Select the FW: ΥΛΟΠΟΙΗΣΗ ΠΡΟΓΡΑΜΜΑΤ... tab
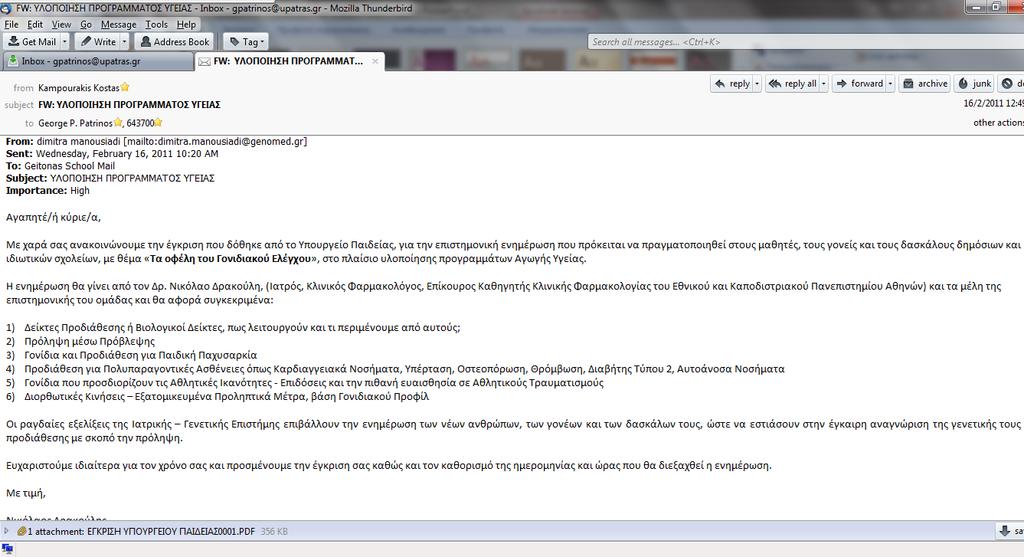This screenshot has height=557, width=1024. (x=287, y=61)
